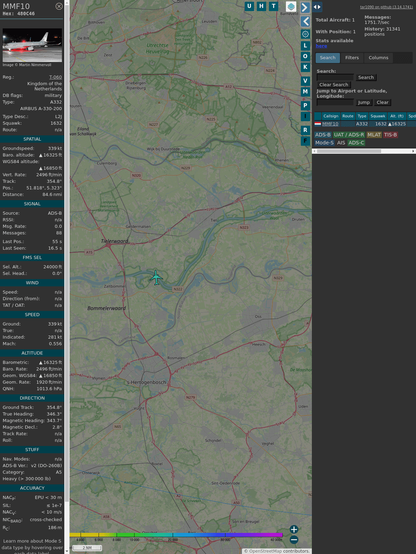Zoom in with the plus button
Screen dimensions: 416x554
point(294,529)
